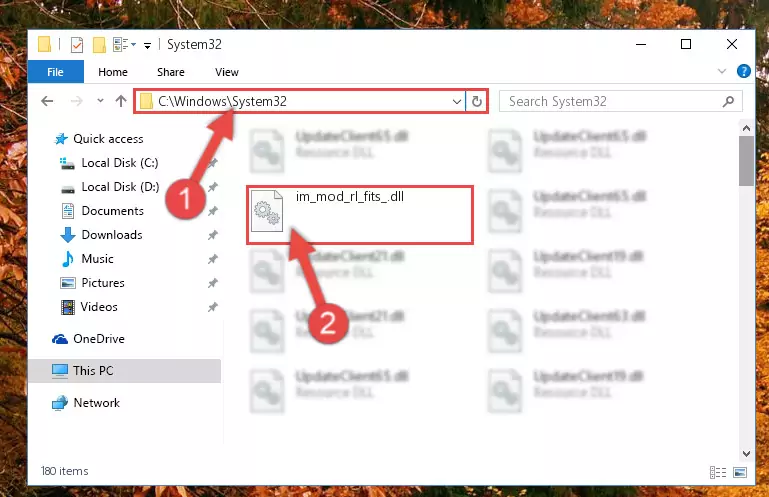
Task: Click the Properties checkmark icon in title bar
Action: [x=77, y=45]
